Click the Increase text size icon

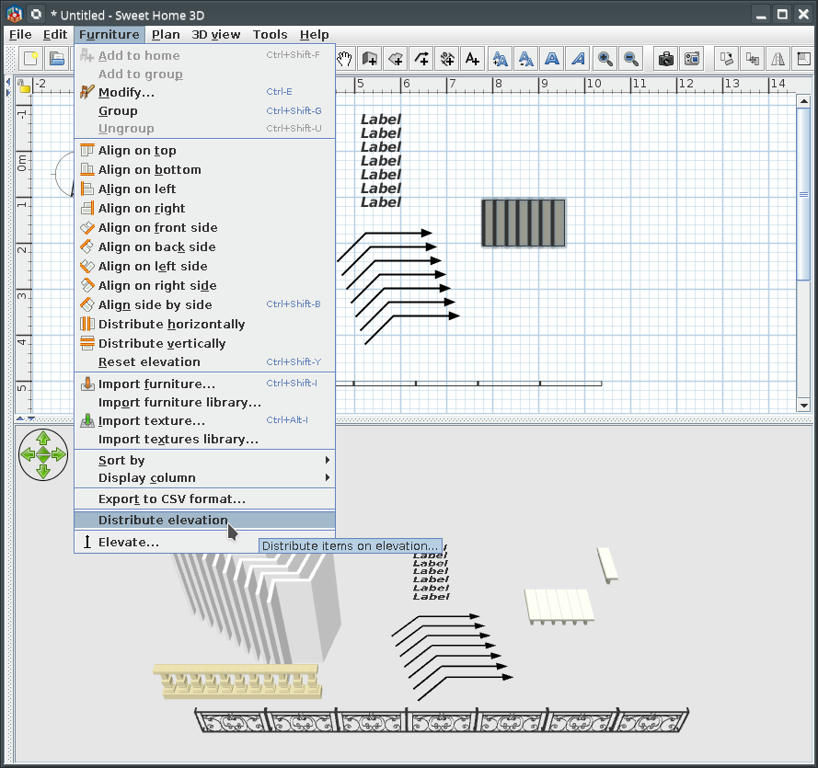[500, 58]
